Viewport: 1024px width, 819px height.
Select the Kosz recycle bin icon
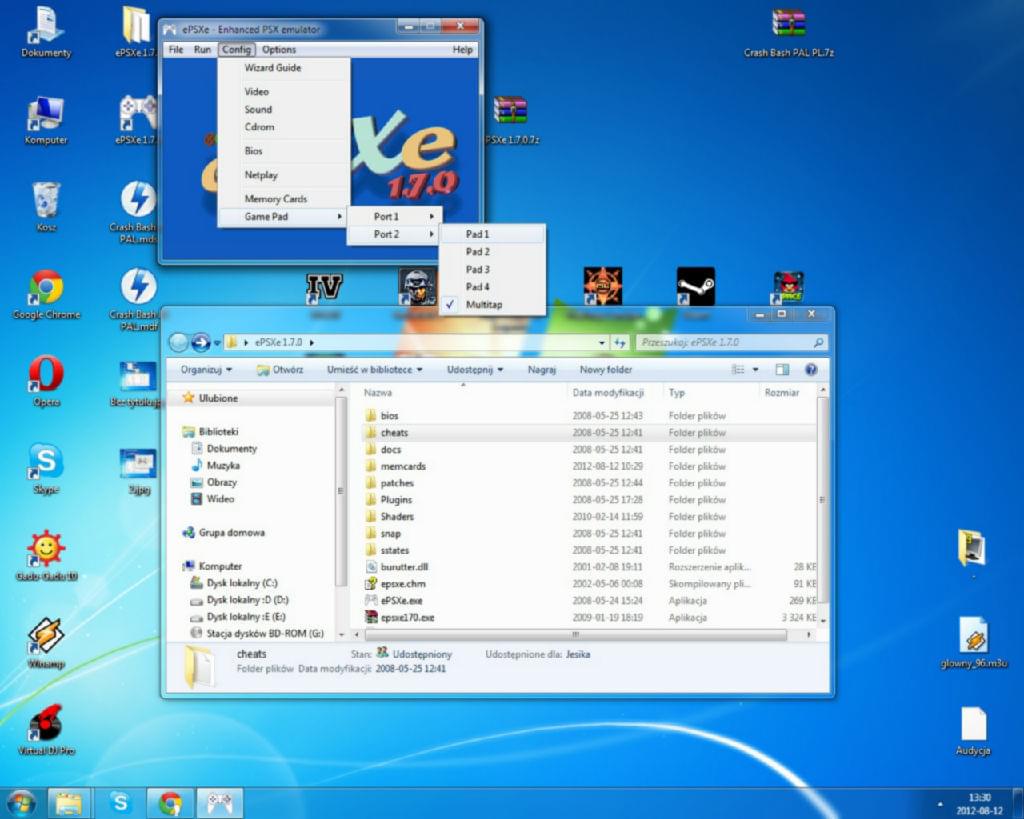(46, 207)
